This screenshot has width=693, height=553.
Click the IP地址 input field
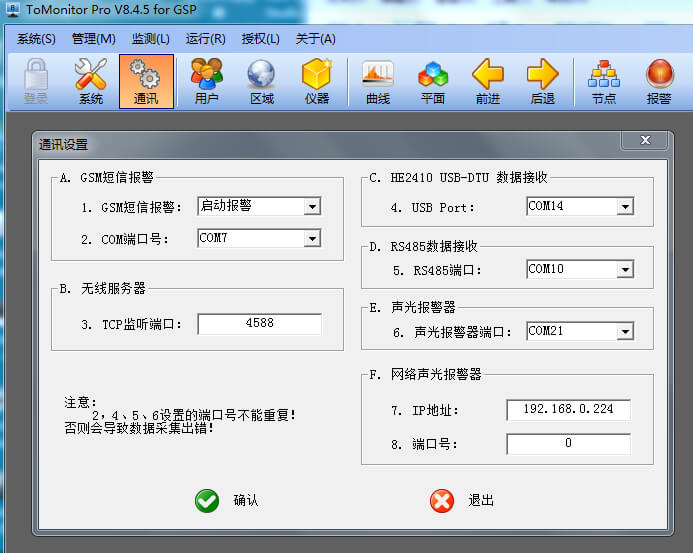click(x=568, y=410)
